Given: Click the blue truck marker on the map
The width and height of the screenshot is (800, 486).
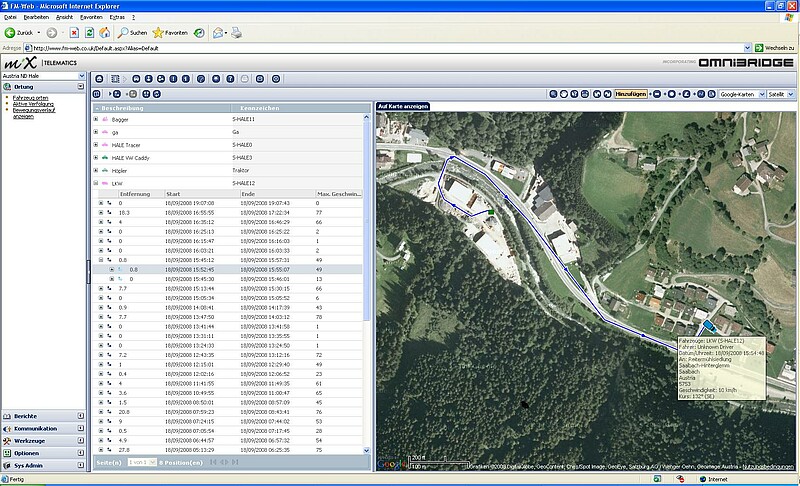Looking at the screenshot, I should point(709,325).
